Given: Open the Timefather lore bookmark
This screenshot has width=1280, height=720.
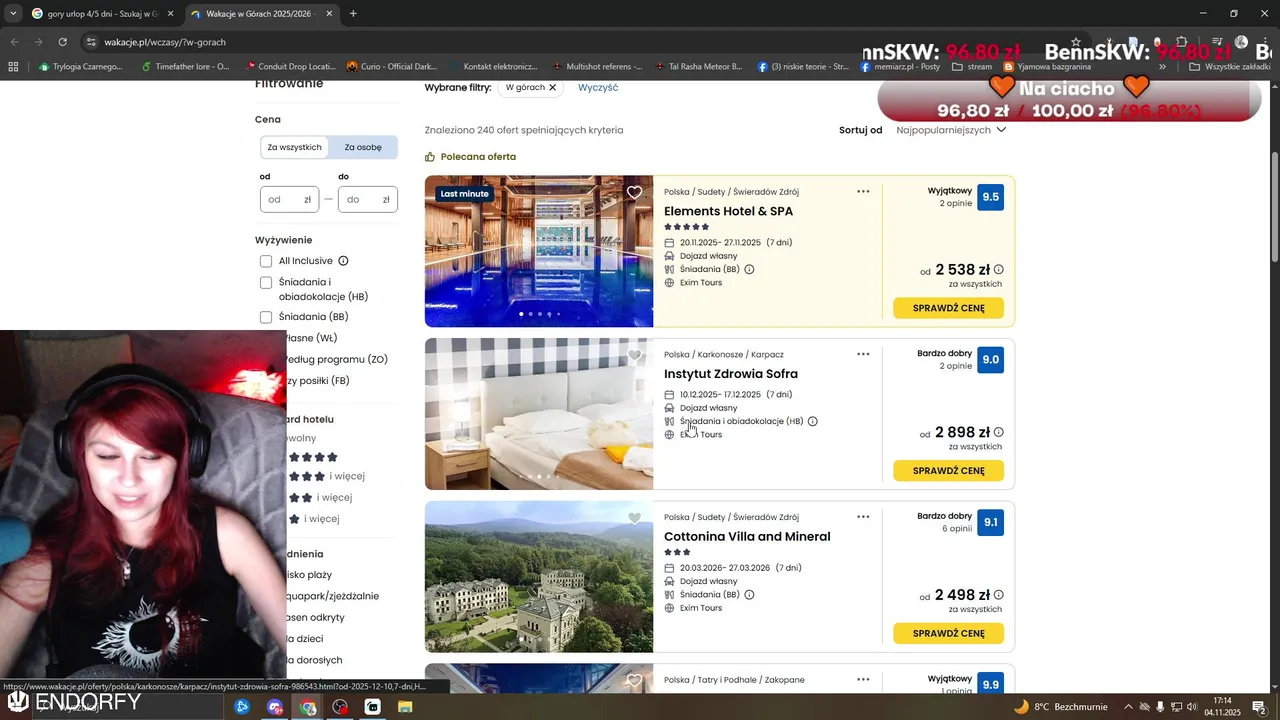Looking at the screenshot, I should coord(185,67).
